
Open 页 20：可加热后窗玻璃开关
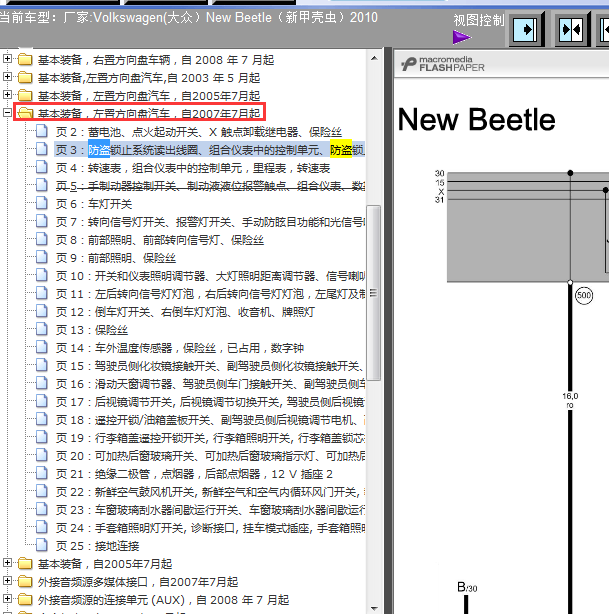click(x=210, y=456)
